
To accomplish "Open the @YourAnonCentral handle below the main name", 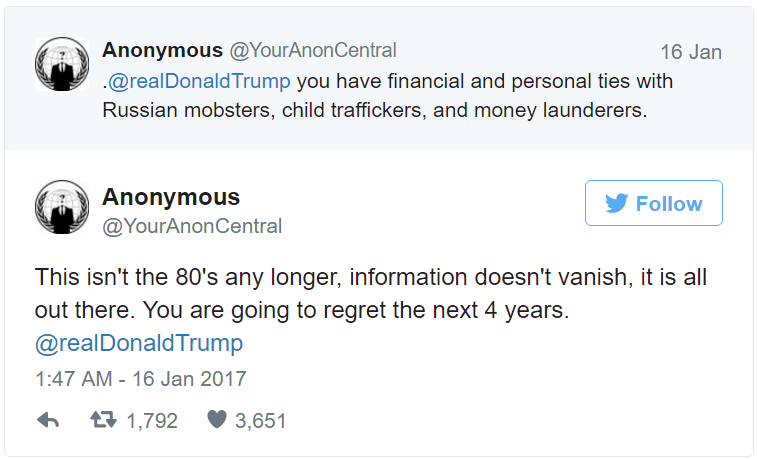I will [x=192, y=226].
